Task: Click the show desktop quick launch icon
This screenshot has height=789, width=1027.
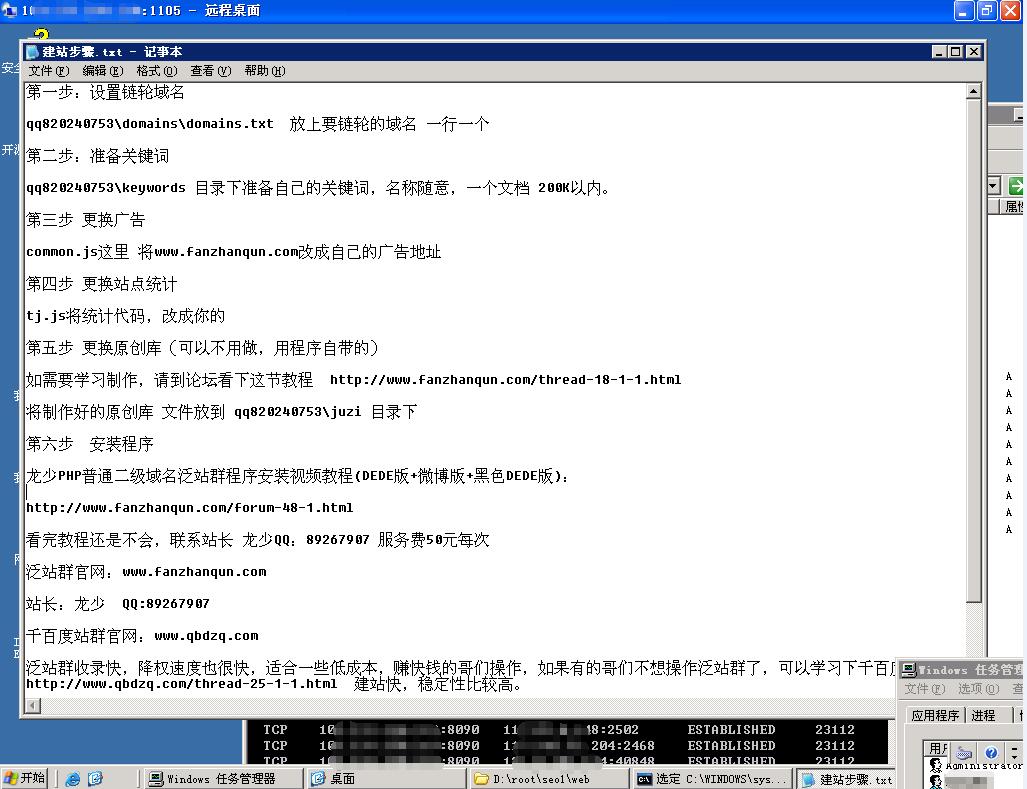Action: point(95,779)
